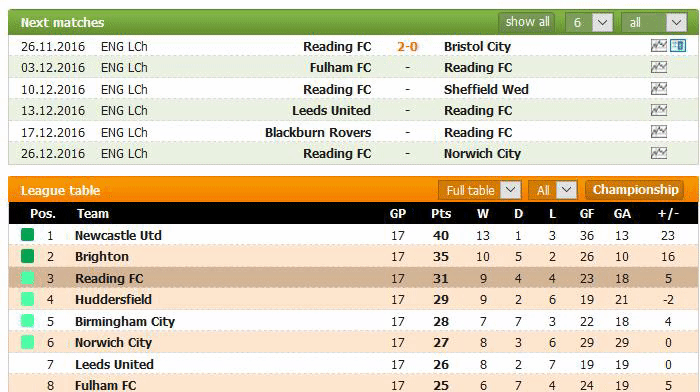Sort table by GF column header
The height and width of the screenshot is (392, 700).
587,213
